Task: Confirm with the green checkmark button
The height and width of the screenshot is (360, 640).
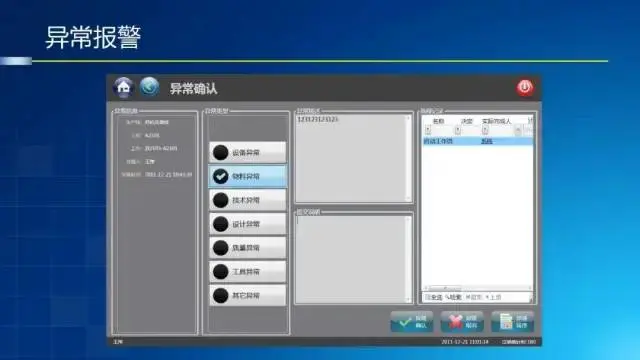Action: (411, 322)
